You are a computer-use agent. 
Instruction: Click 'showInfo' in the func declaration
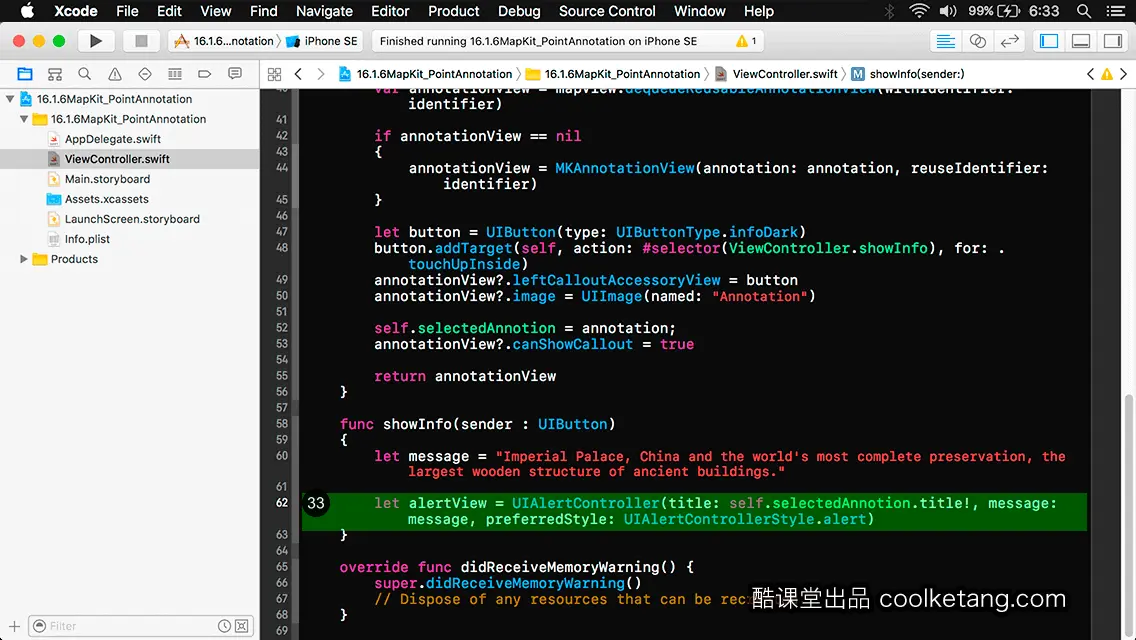[x=417, y=424]
